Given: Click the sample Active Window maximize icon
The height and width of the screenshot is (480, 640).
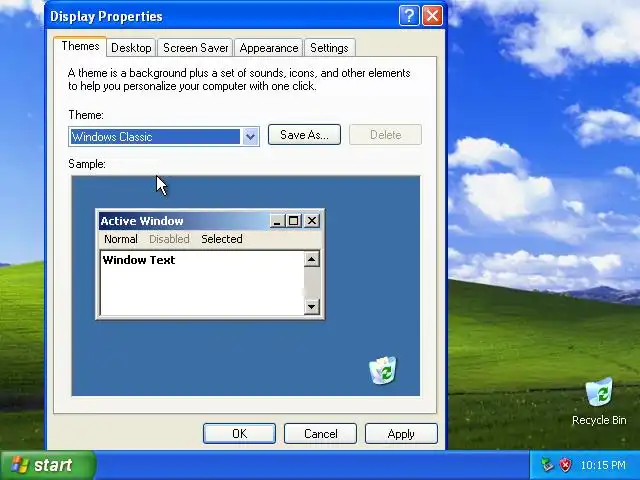Looking at the screenshot, I should point(293,221).
